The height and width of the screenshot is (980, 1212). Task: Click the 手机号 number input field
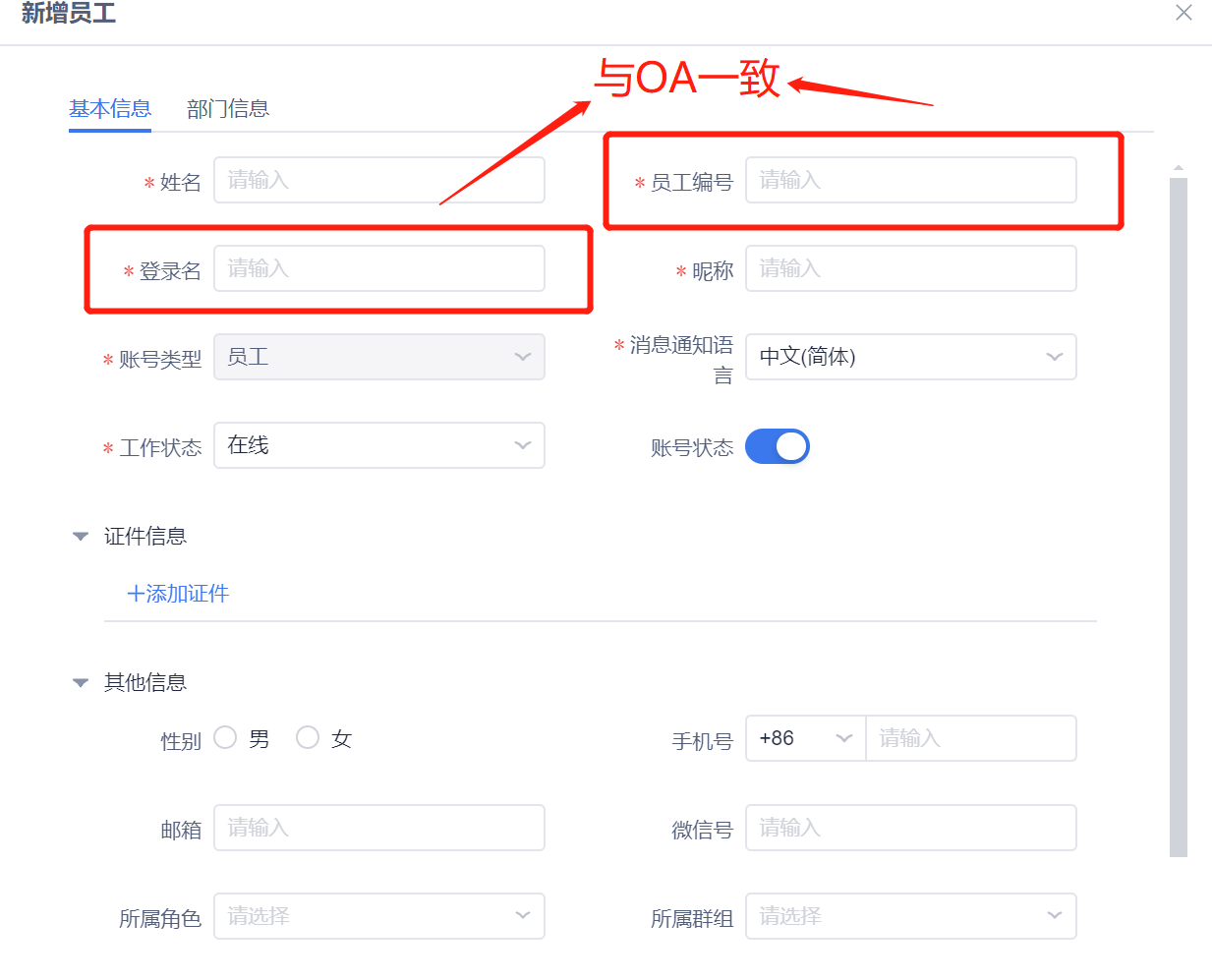coord(970,738)
